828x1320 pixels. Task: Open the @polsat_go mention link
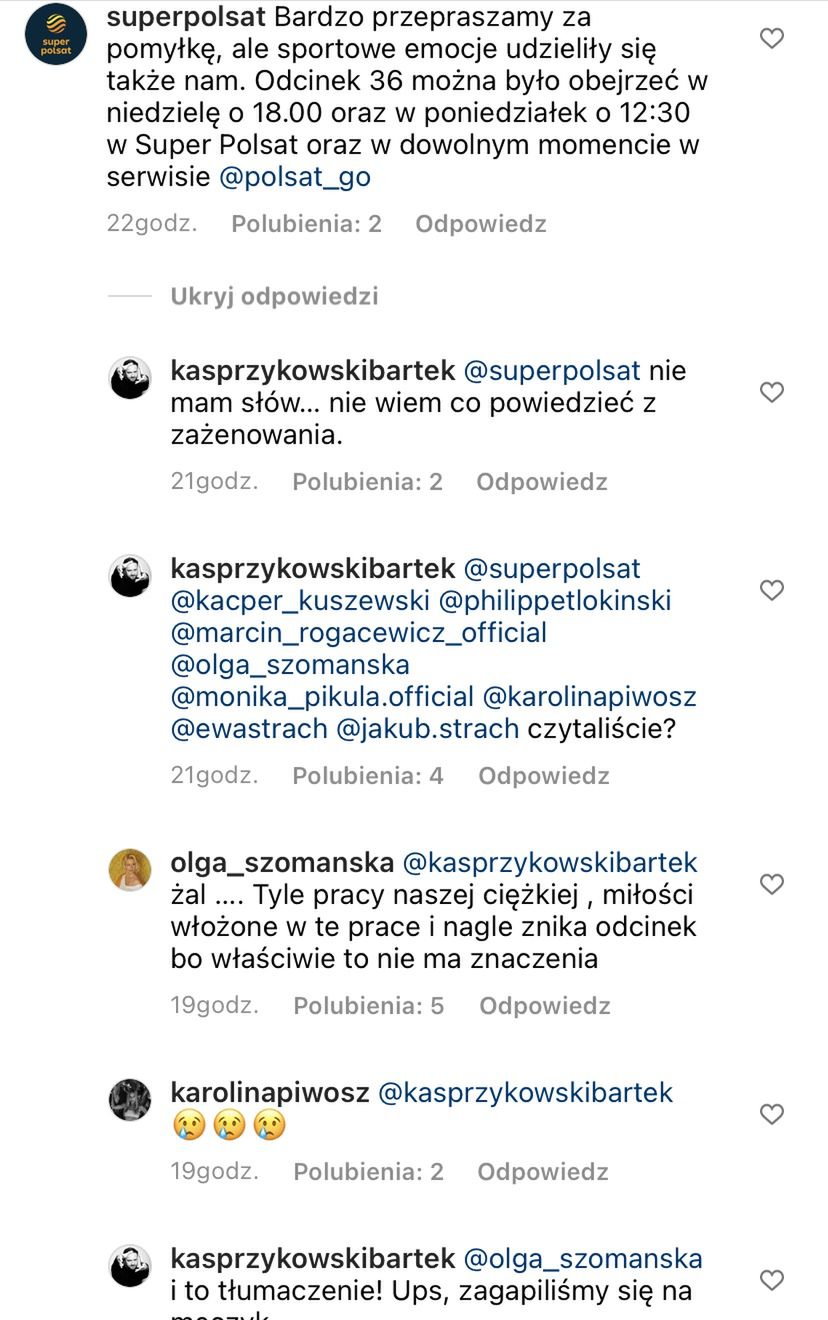[x=295, y=177]
